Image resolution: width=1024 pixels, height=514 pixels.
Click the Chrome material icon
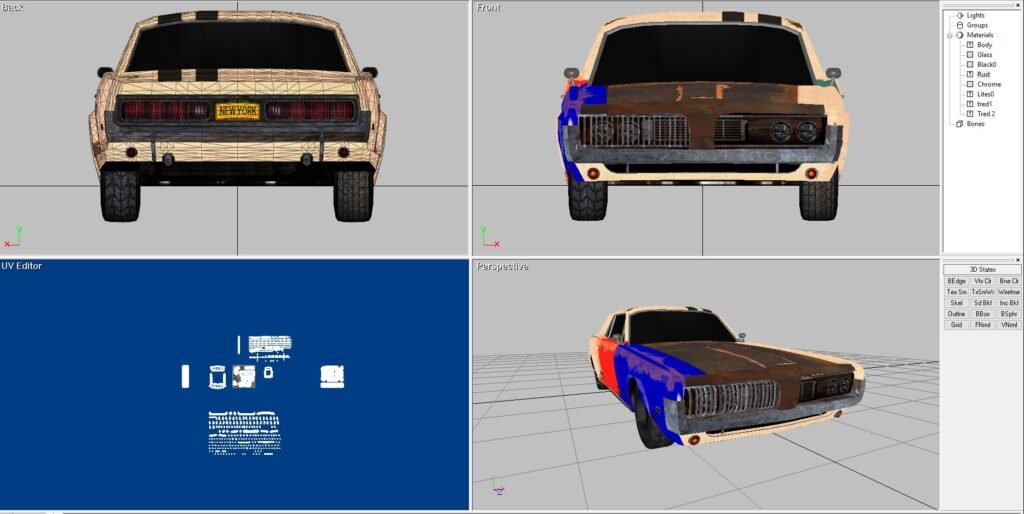coord(970,84)
